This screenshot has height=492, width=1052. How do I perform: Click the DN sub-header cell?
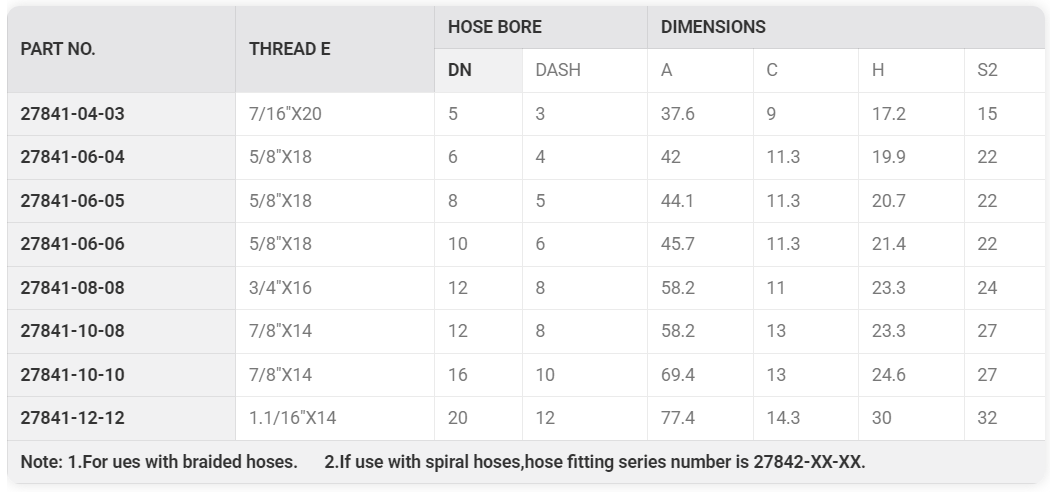click(478, 70)
